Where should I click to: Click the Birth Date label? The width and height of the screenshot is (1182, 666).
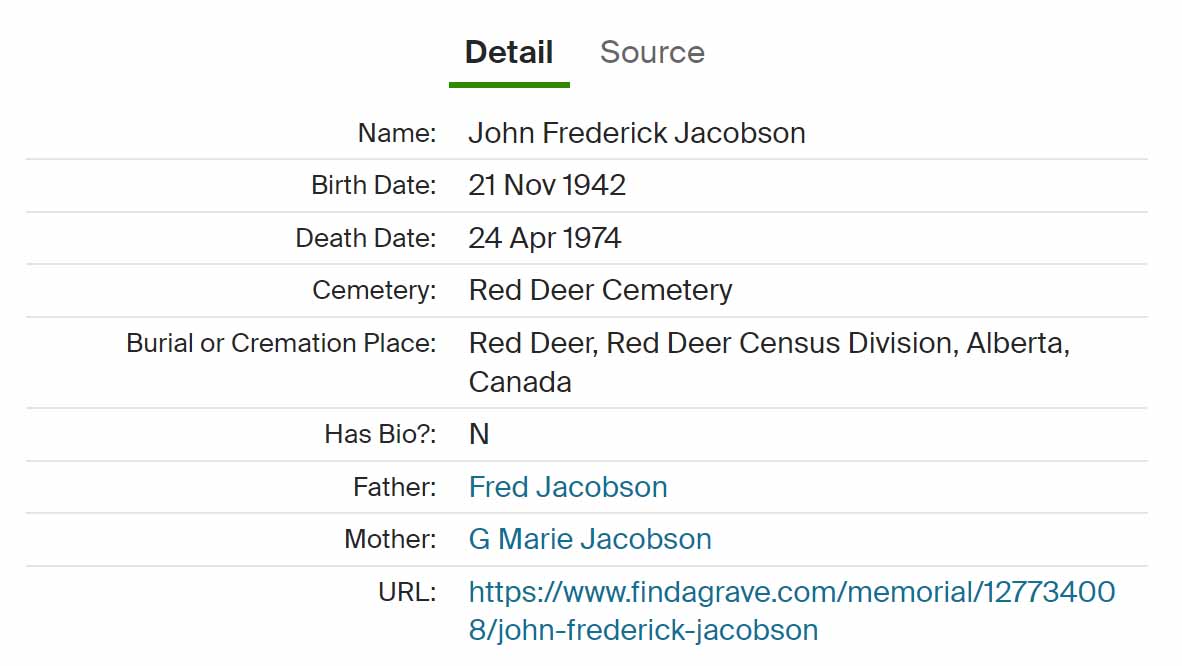pos(374,185)
